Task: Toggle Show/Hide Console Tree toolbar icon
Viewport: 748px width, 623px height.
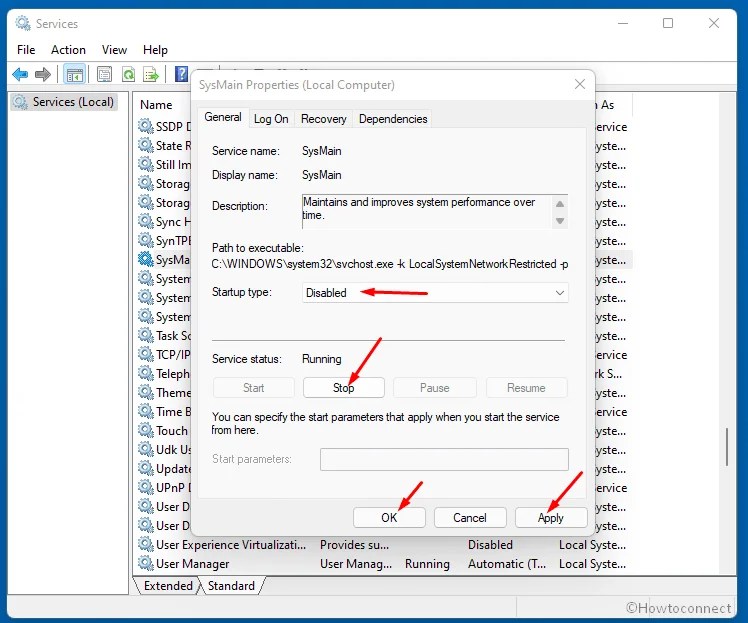Action: click(74, 74)
